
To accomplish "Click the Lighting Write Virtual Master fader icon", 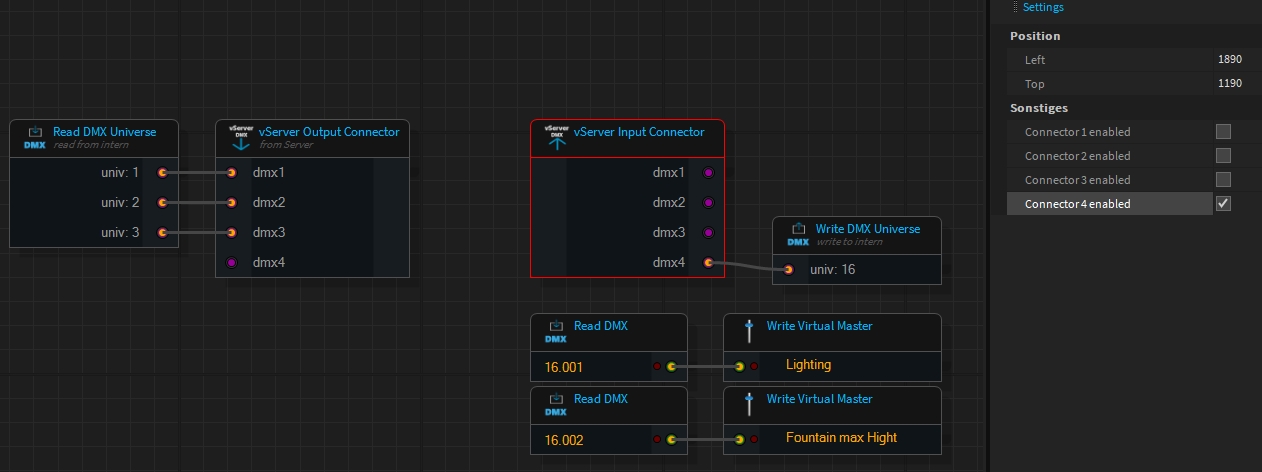I will 749,331.
